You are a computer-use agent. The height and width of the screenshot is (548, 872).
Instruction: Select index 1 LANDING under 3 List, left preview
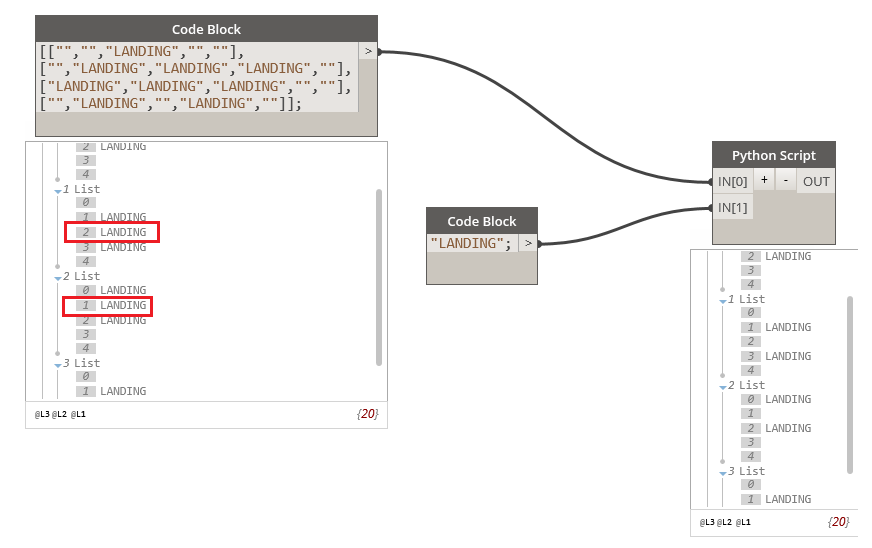[112, 391]
